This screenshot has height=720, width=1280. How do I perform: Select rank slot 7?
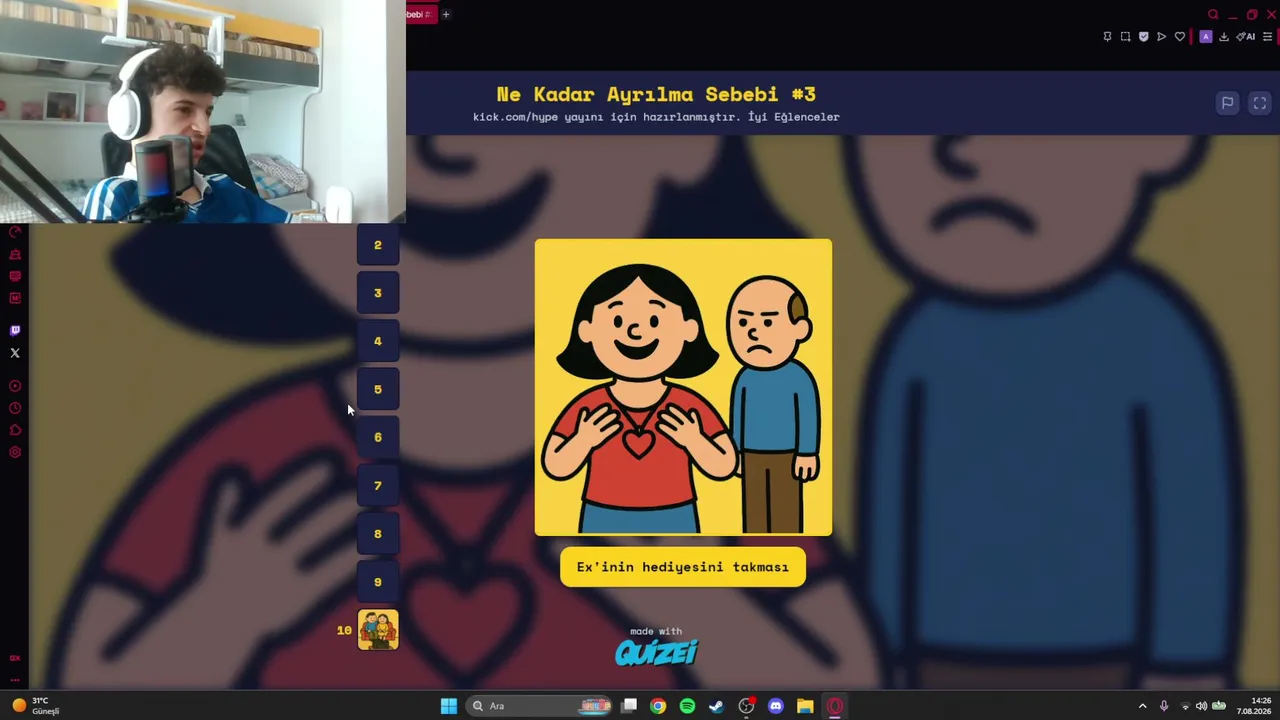click(x=378, y=486)
